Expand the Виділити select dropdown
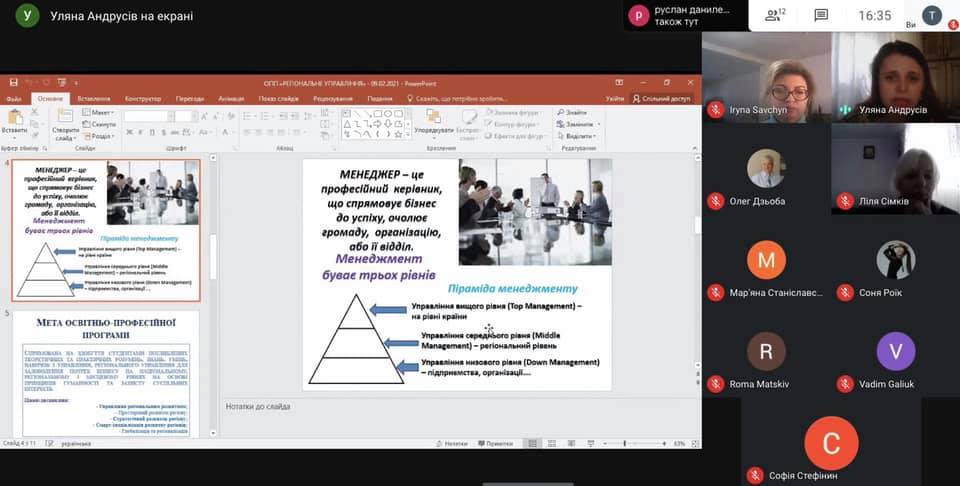The image size is (960, 486). point(580,136)
